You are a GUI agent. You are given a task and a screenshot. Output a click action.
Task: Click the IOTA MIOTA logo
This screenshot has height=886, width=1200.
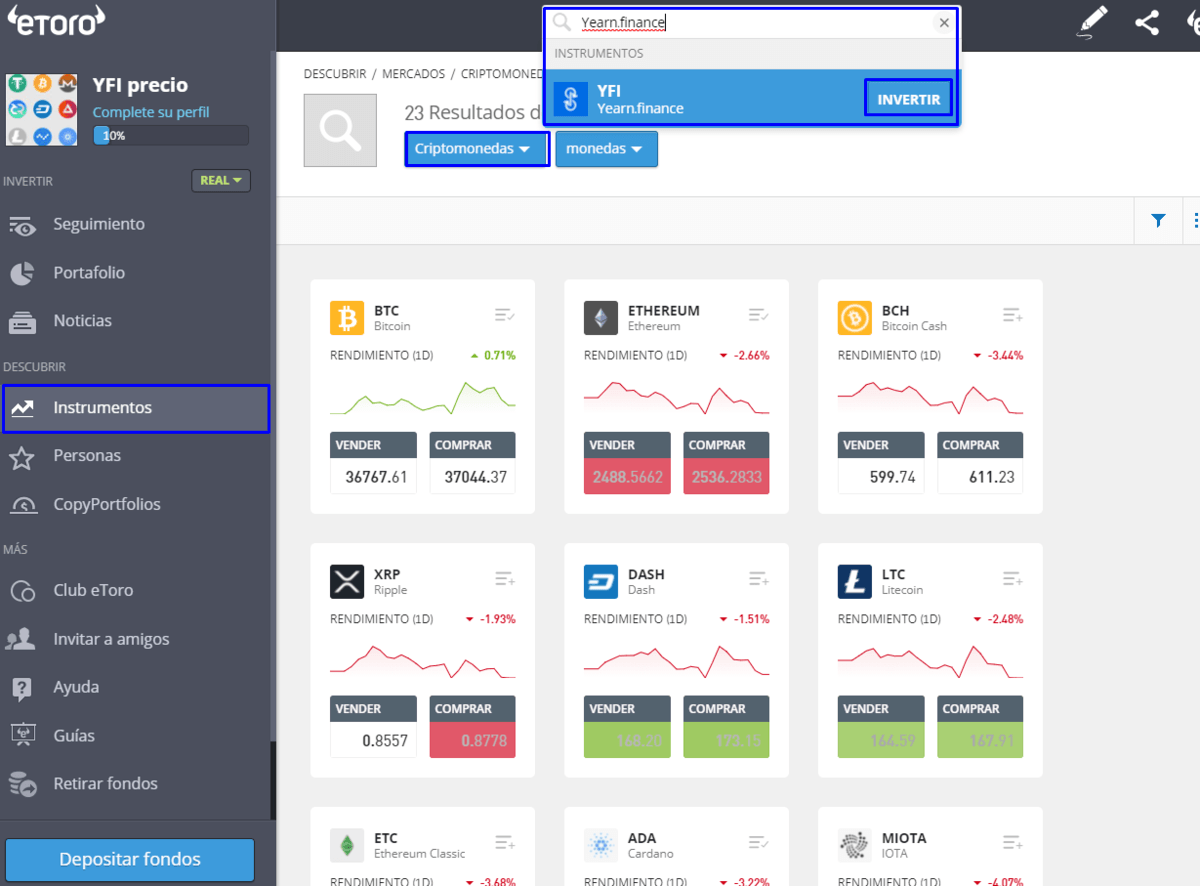(855, 846)
